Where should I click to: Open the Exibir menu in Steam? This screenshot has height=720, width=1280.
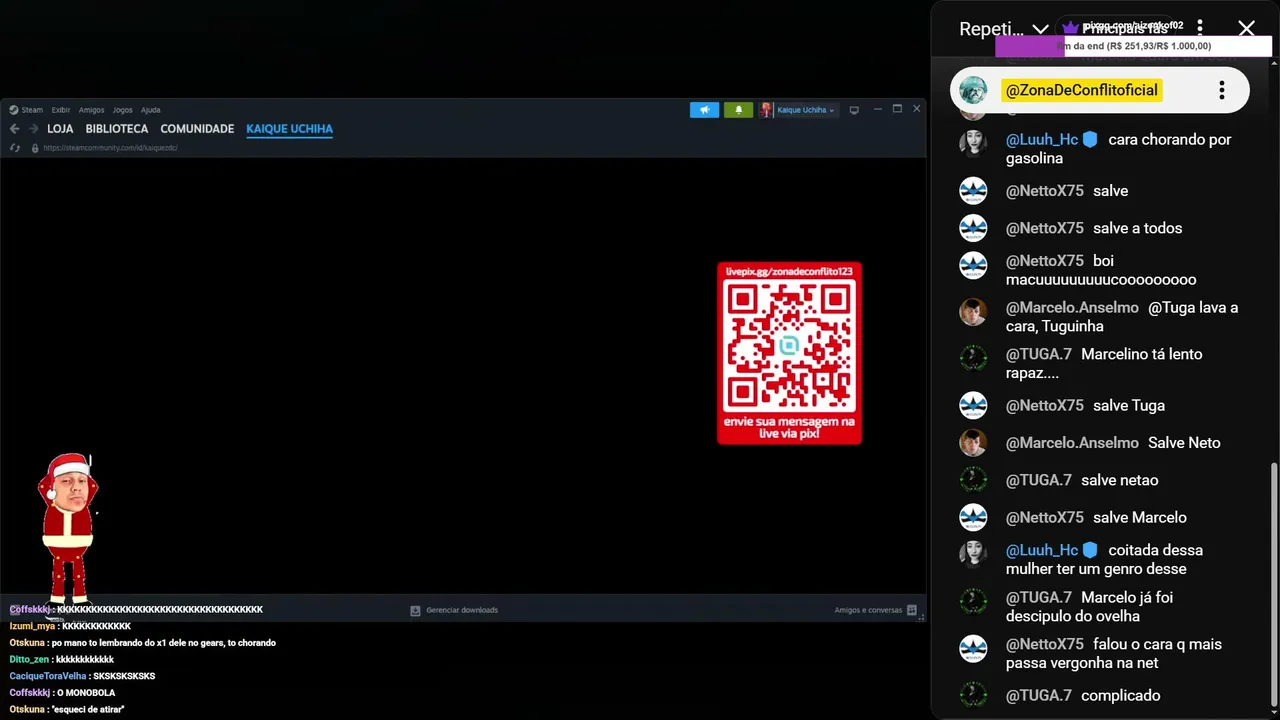(x=61, y=110)
